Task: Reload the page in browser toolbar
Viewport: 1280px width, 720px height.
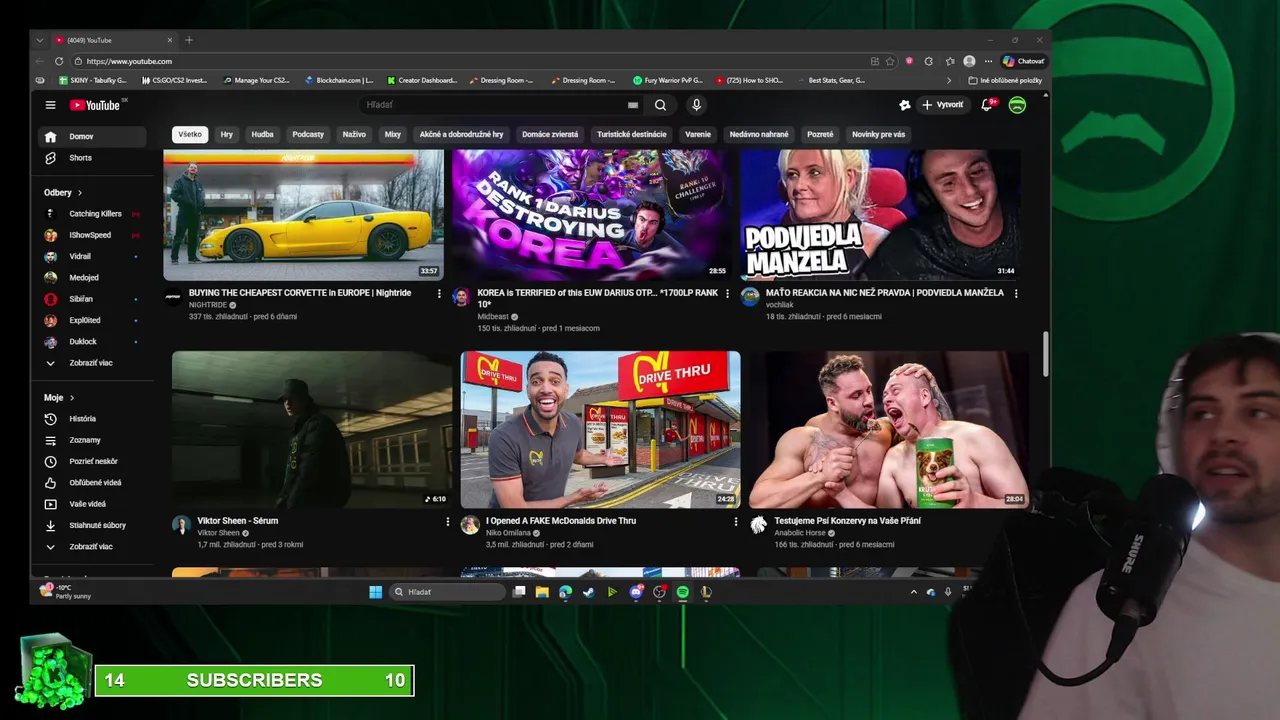Action: (x=59, y=61)
